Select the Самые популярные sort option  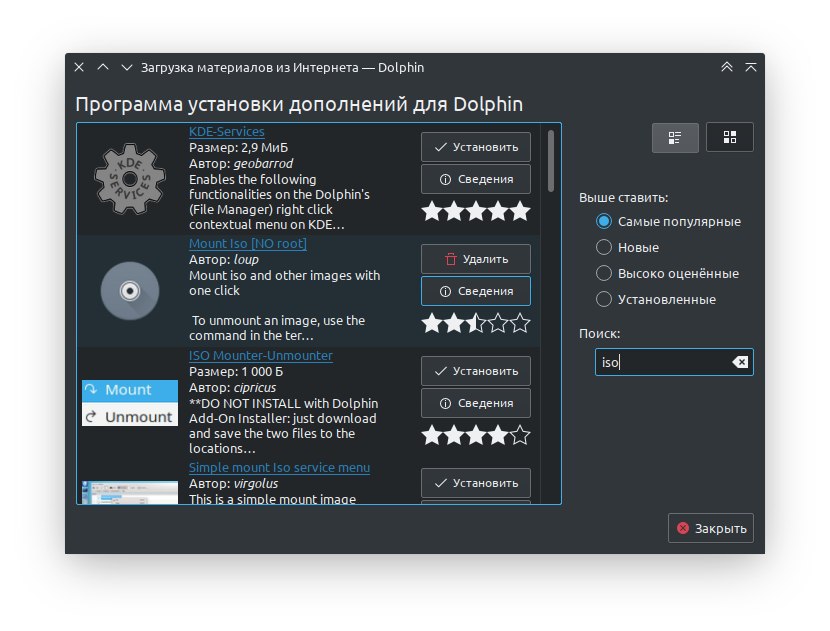click(x=668, y=221)
